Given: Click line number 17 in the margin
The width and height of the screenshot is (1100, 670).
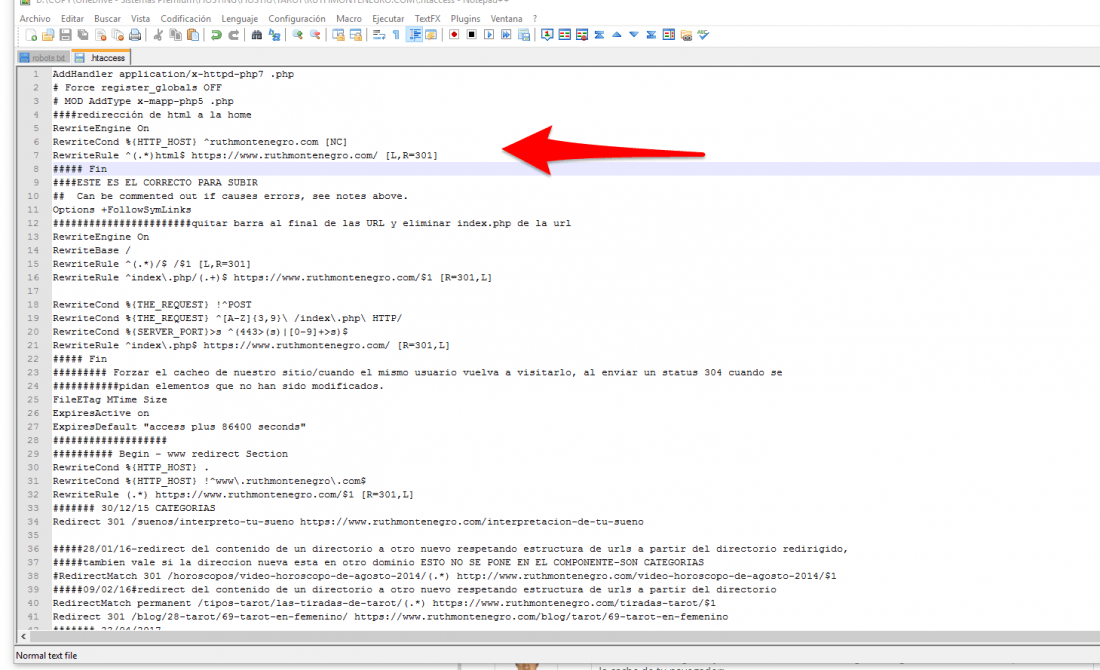Looking at the screenshot, I should (x=33, y=291).
